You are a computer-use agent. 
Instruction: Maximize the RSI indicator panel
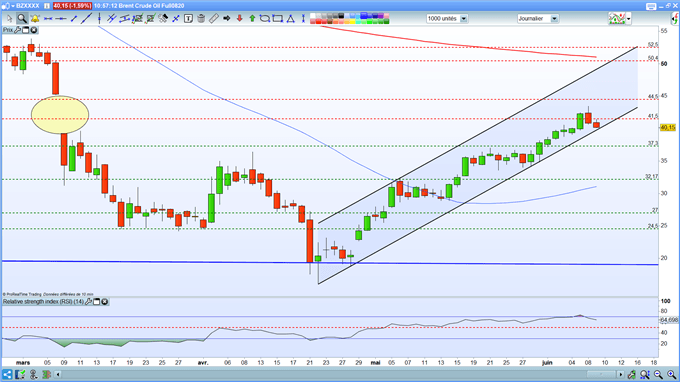(97, 301)
